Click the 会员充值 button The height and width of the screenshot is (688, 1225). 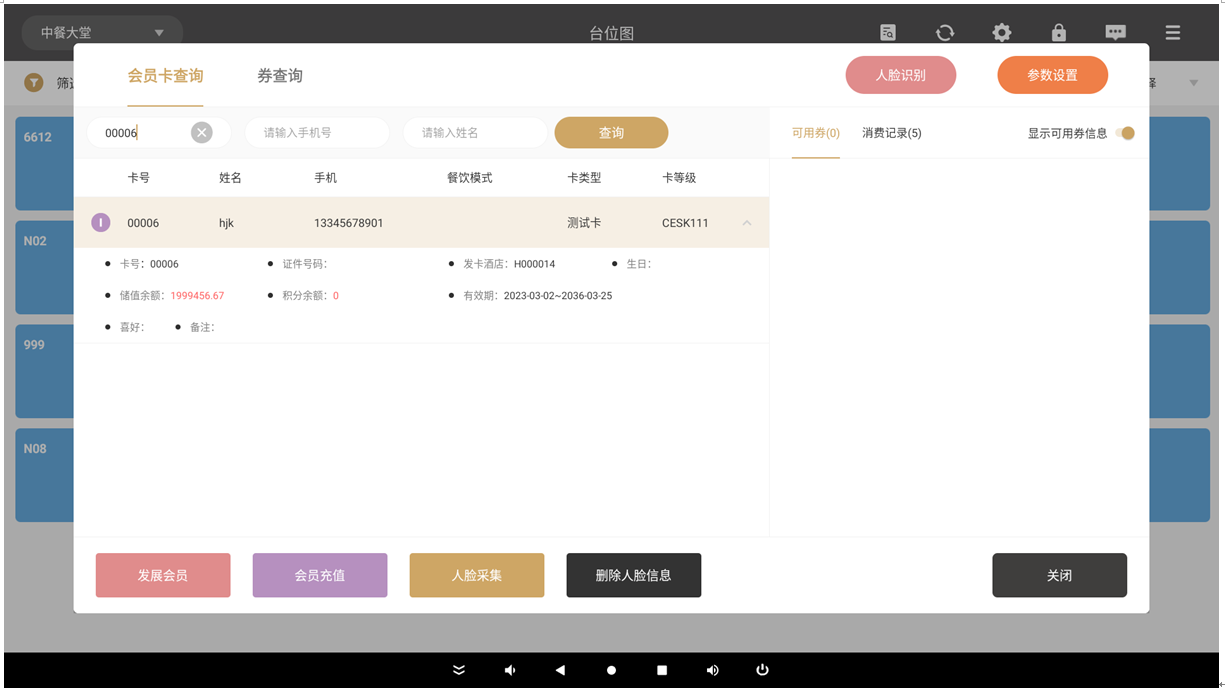320,575
